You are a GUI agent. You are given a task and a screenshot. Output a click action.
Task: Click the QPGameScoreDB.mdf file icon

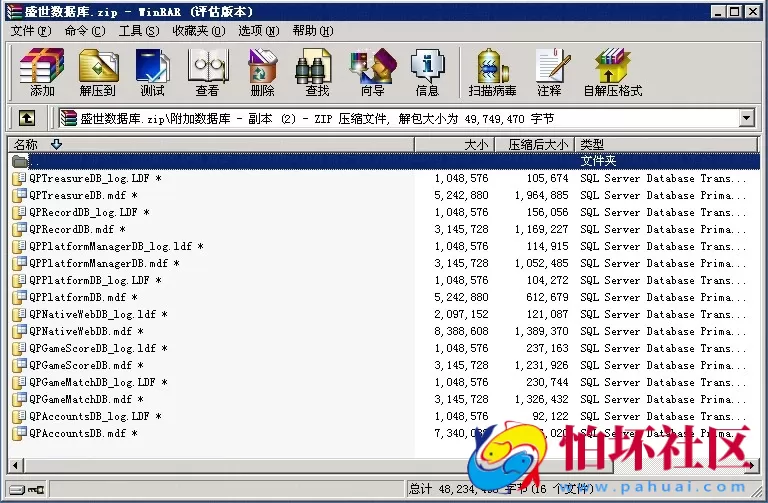19,365
